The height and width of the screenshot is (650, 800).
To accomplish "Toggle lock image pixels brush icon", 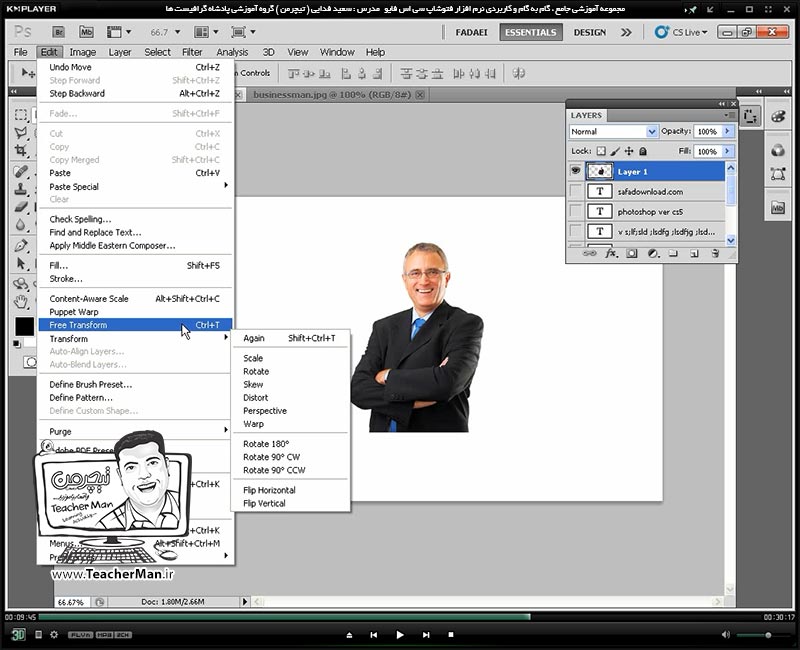I will [615, 151].
